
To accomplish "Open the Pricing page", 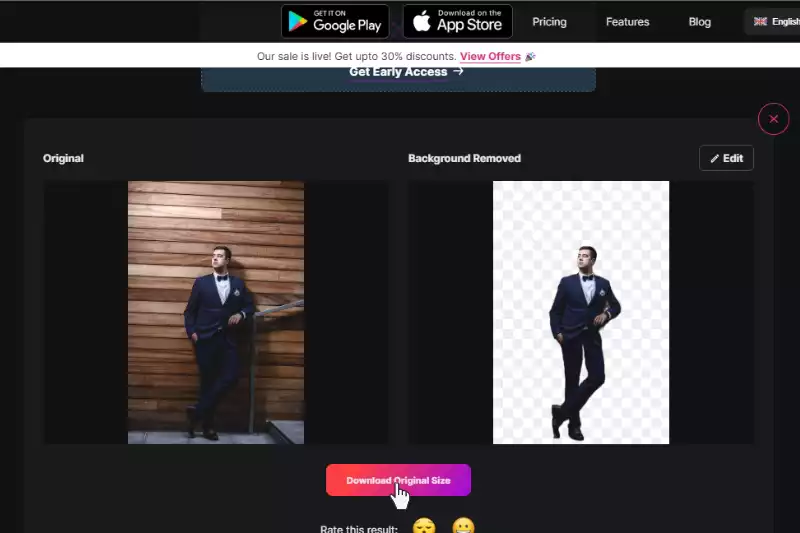I will [549, 22].
